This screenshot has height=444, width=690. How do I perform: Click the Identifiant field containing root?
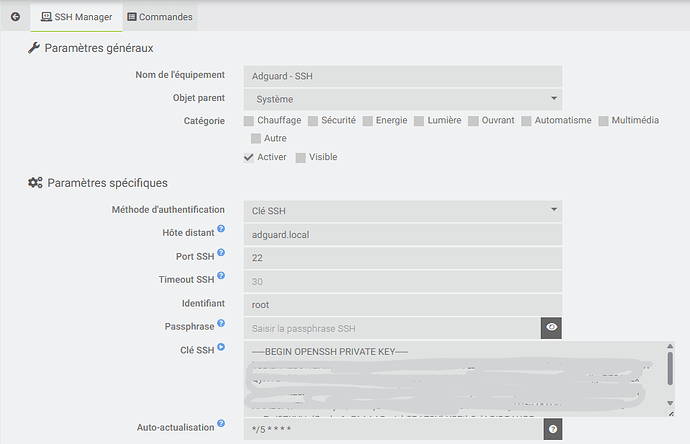pyautogui.click(x=403, y=305)
